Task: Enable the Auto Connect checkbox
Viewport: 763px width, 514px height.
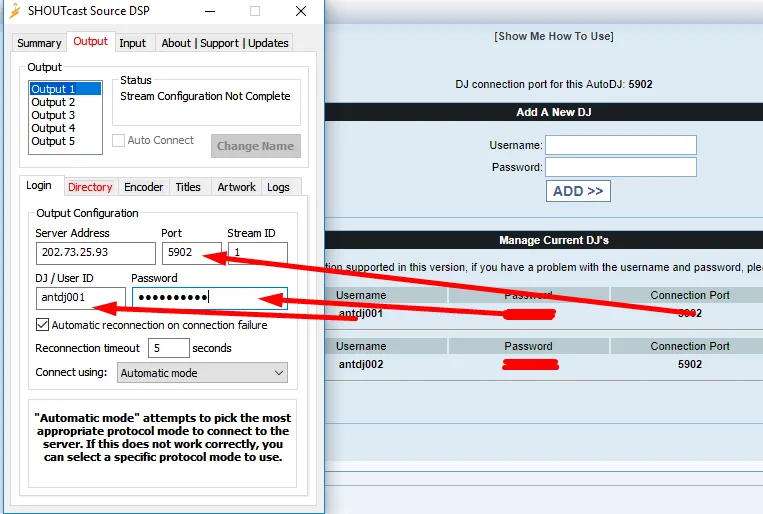Action: click(119, 141)
